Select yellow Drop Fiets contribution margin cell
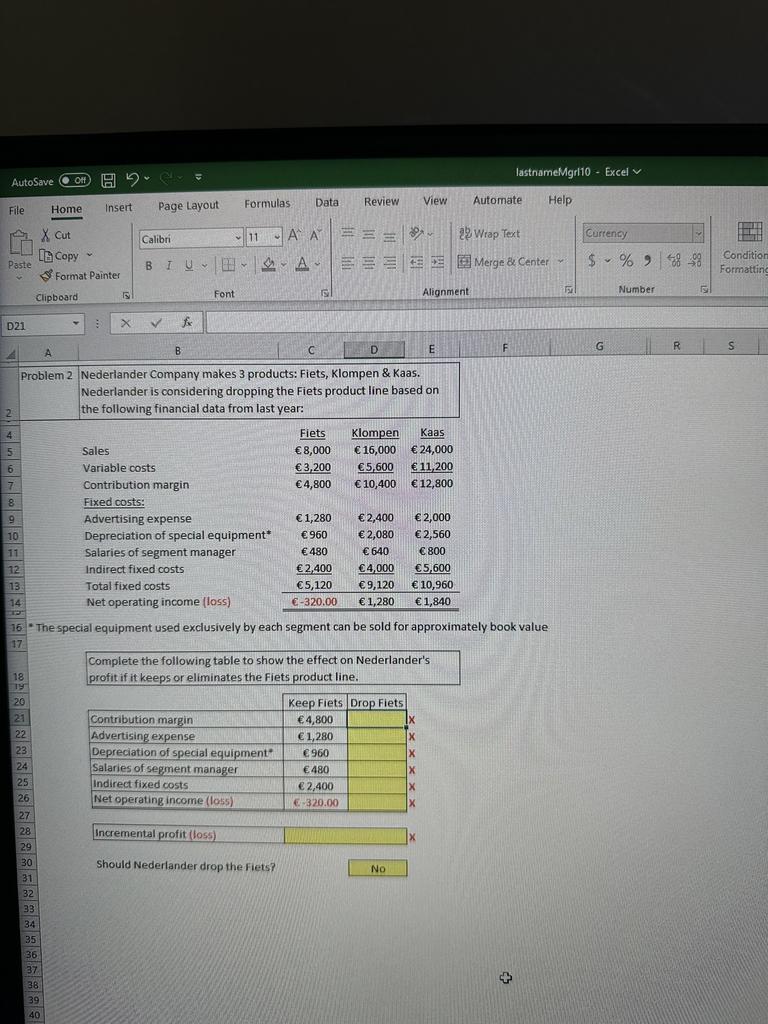The height and width of the screenshot is (1024, 768). [x=377, y=719]
